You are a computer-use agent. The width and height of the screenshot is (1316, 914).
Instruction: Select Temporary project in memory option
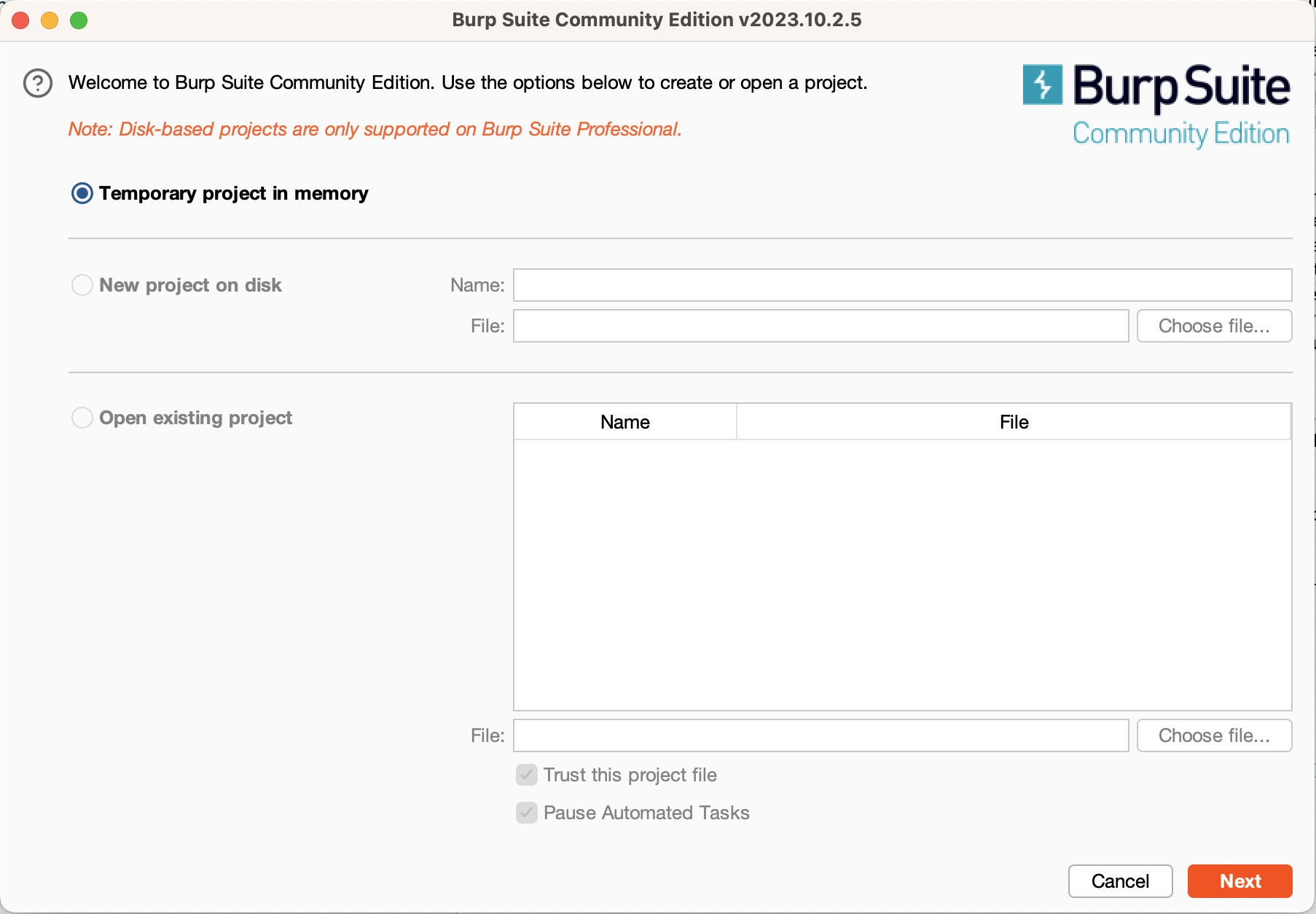click(x=82, y=193)
